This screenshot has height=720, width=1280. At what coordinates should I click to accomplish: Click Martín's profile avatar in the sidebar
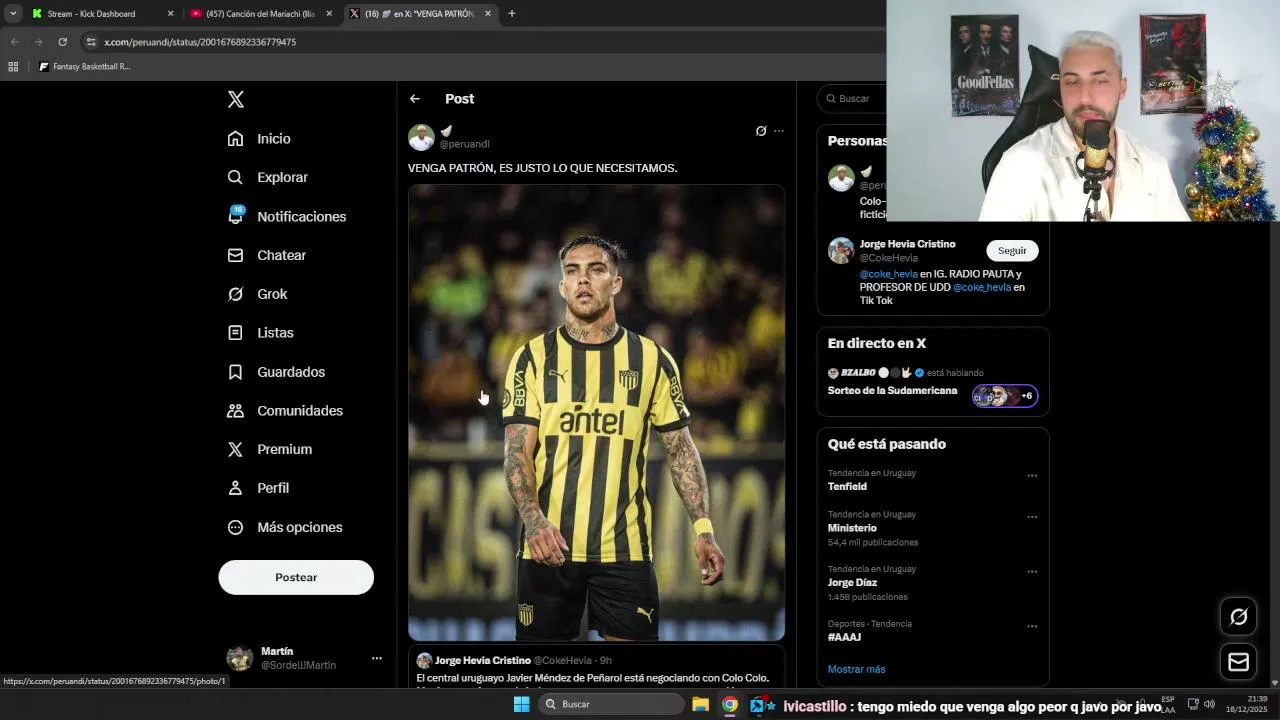pyautogui.click(x=240, y=658)
